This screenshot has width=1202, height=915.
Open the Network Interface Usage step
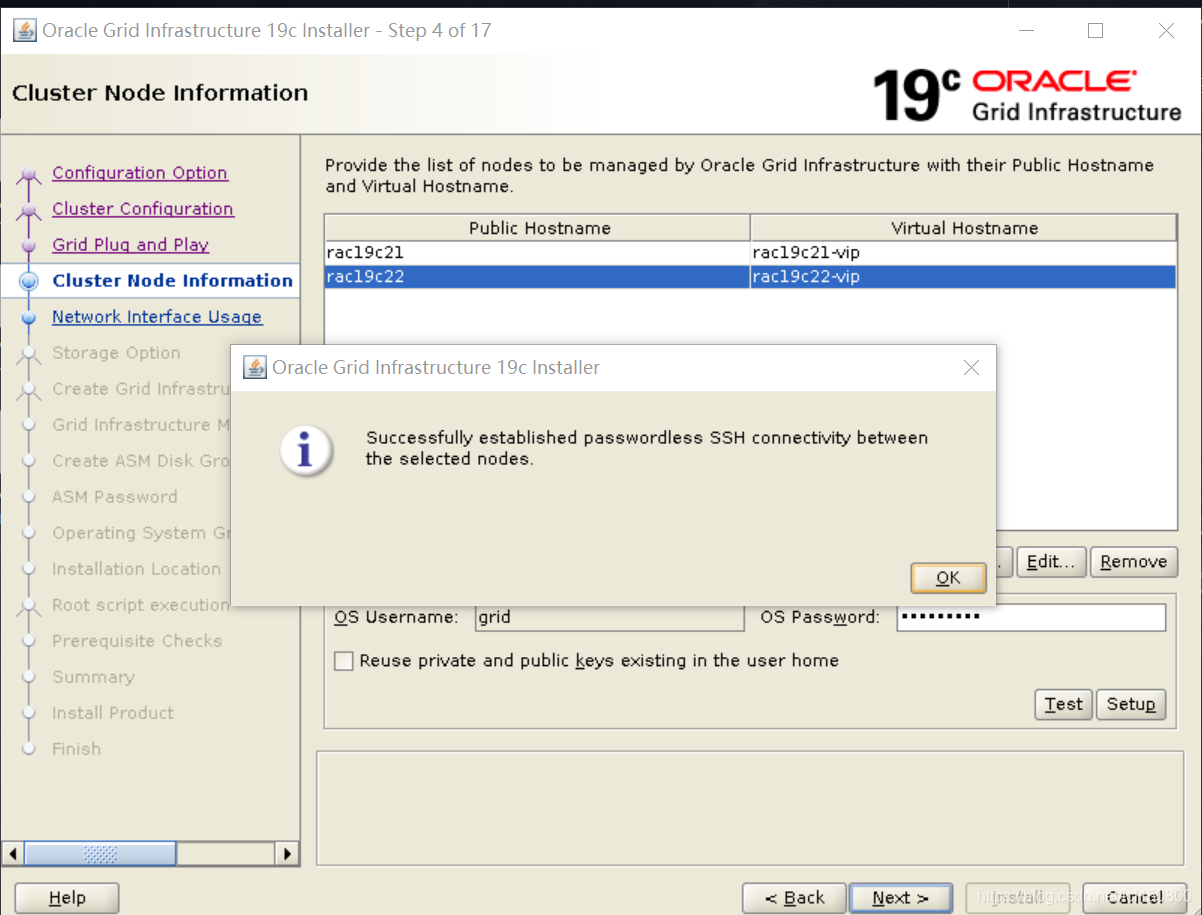point(157,317)
